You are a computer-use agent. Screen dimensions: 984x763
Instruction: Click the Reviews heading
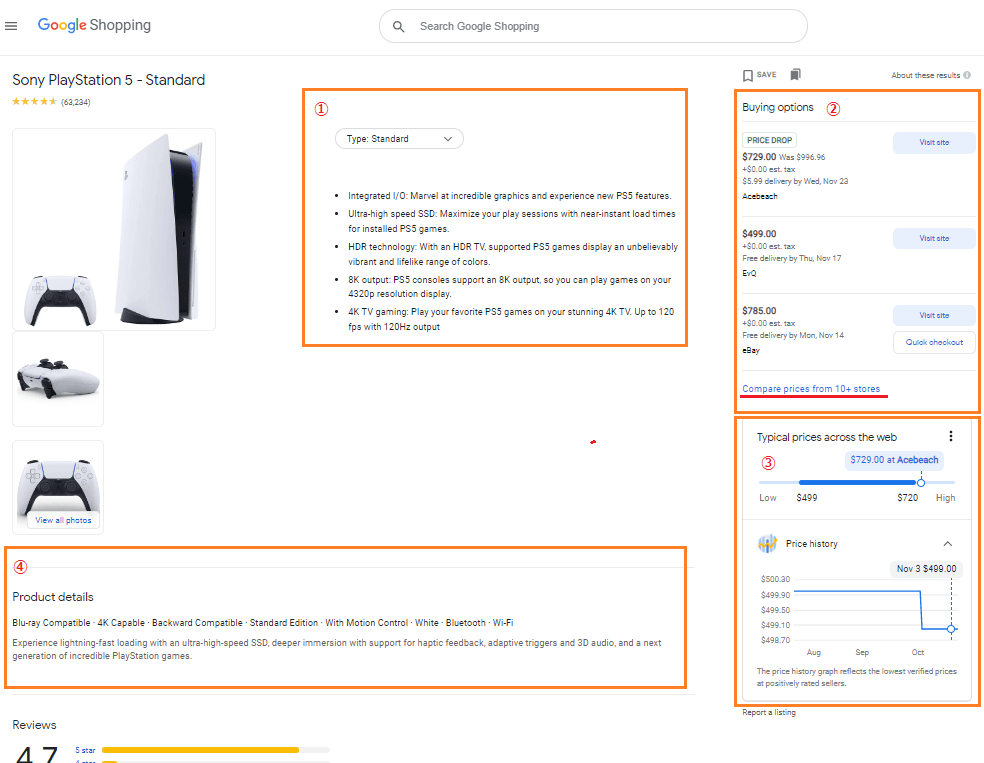(x=35, y=725)
